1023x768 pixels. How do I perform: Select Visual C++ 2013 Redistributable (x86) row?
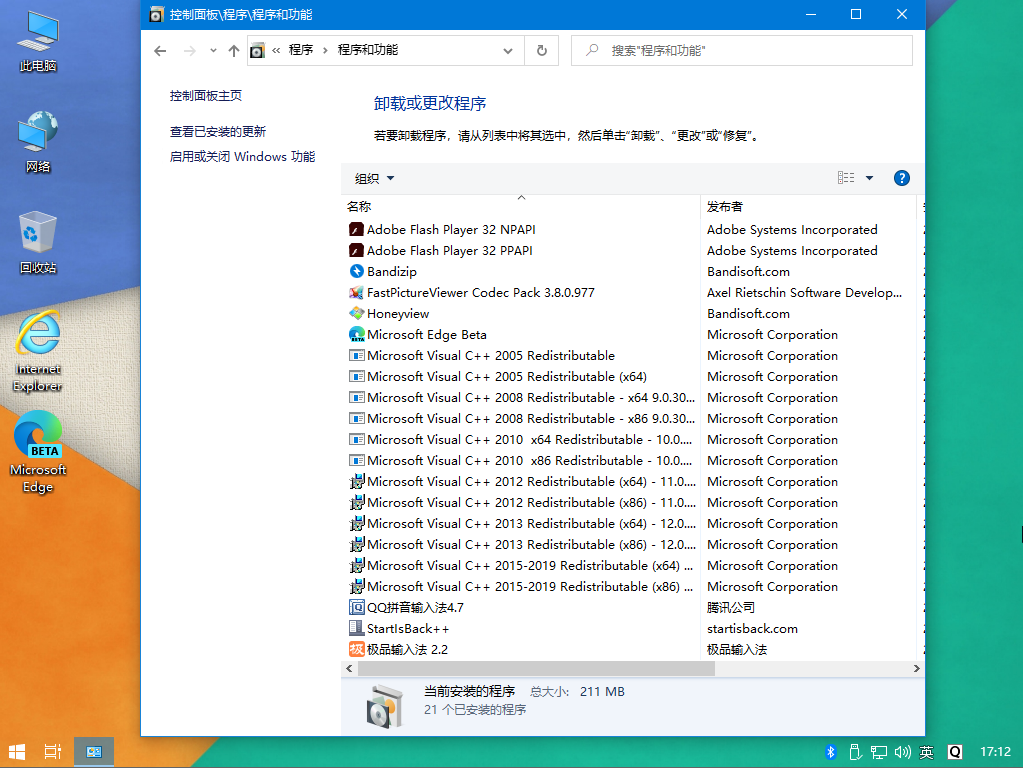pos(633,544)
